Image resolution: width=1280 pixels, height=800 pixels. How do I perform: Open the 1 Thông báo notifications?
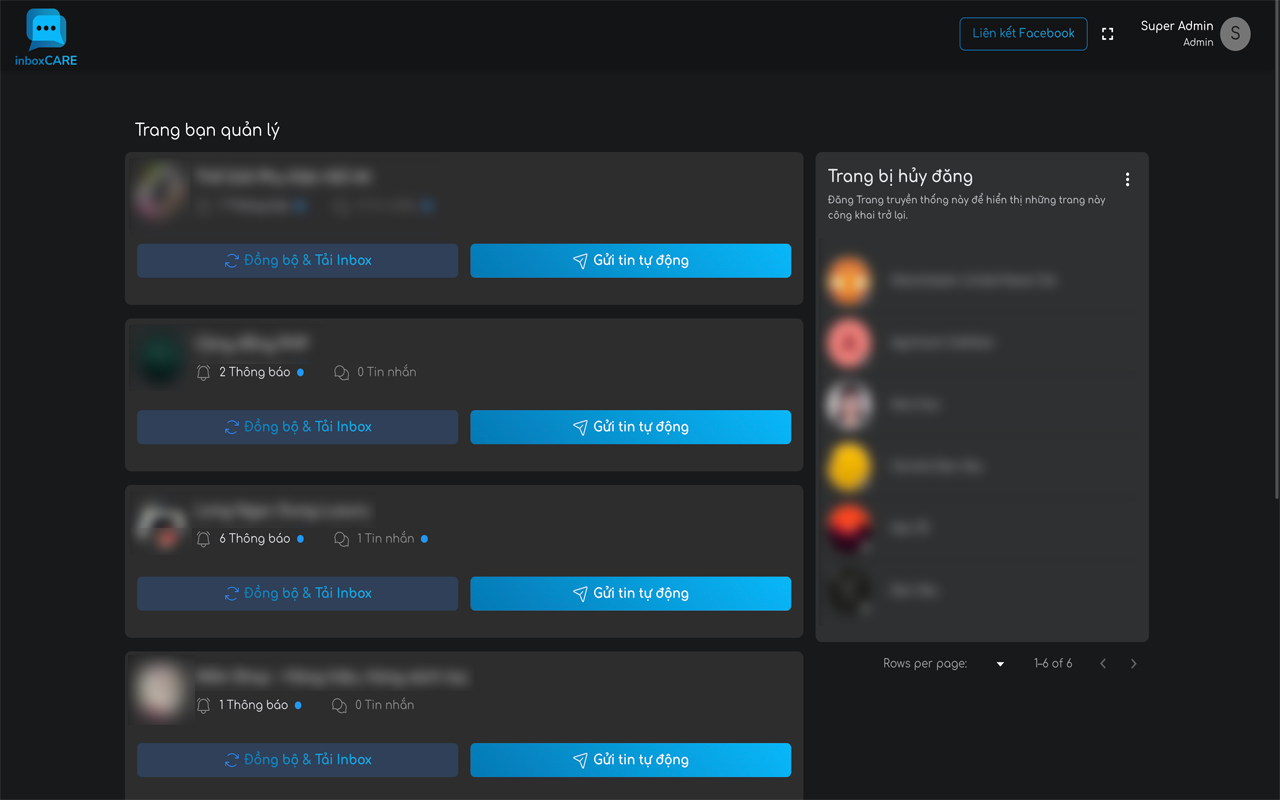tap(254, 705)
